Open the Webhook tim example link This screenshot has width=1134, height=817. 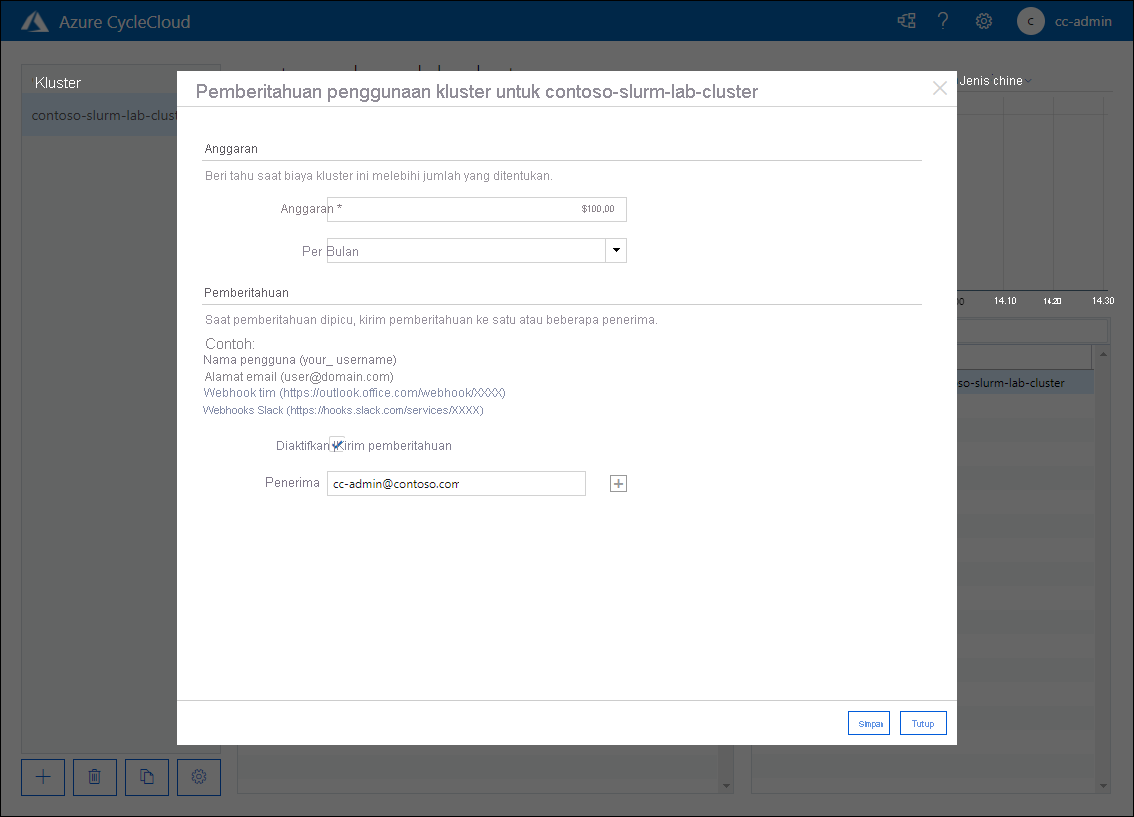(x=353, y=392)
